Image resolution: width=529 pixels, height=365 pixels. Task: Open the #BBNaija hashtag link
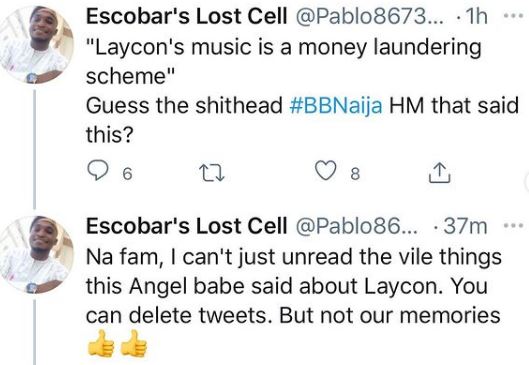point(336,105)
